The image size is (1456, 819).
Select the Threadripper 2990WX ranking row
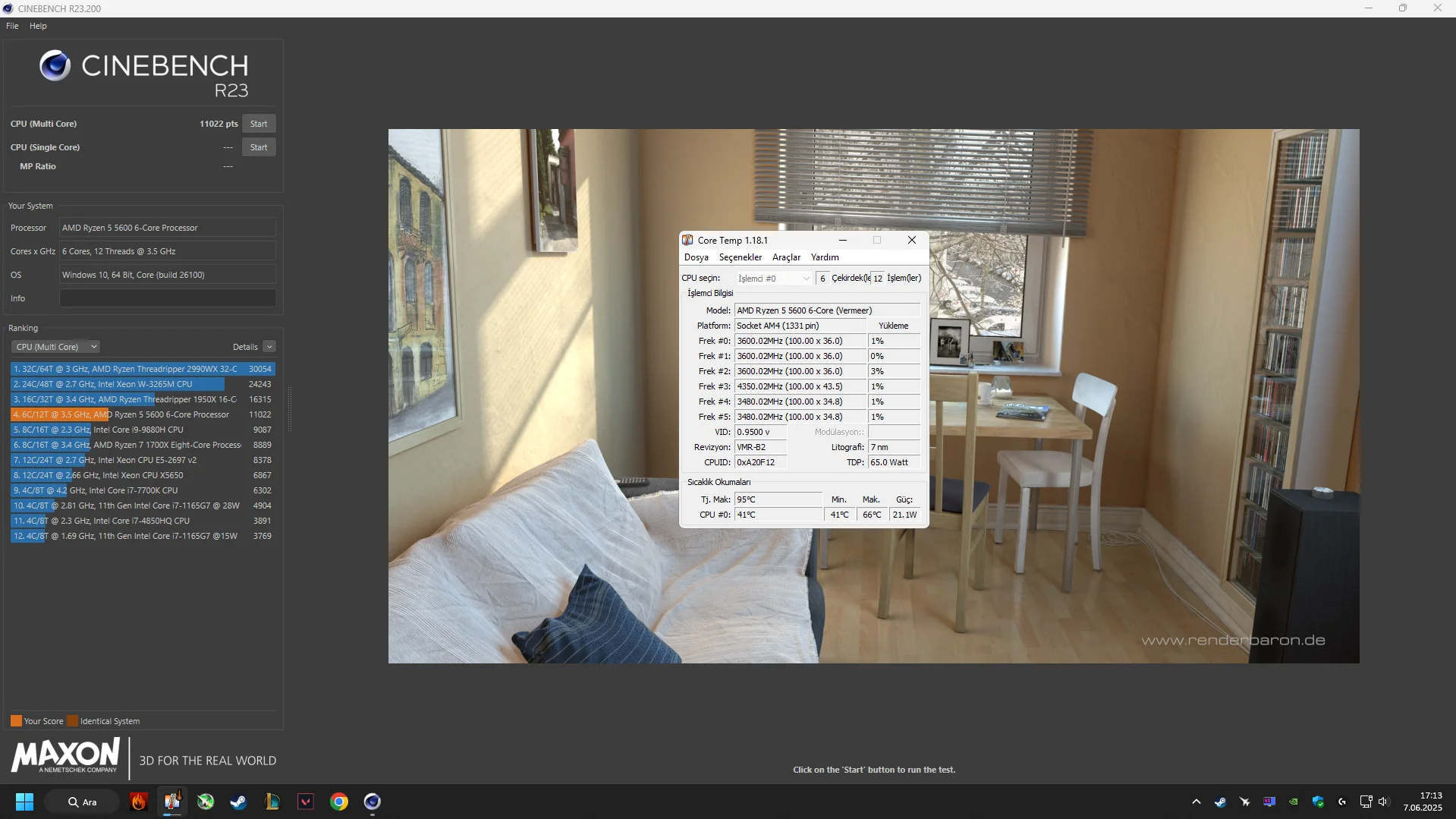click(x=143, y=369)
